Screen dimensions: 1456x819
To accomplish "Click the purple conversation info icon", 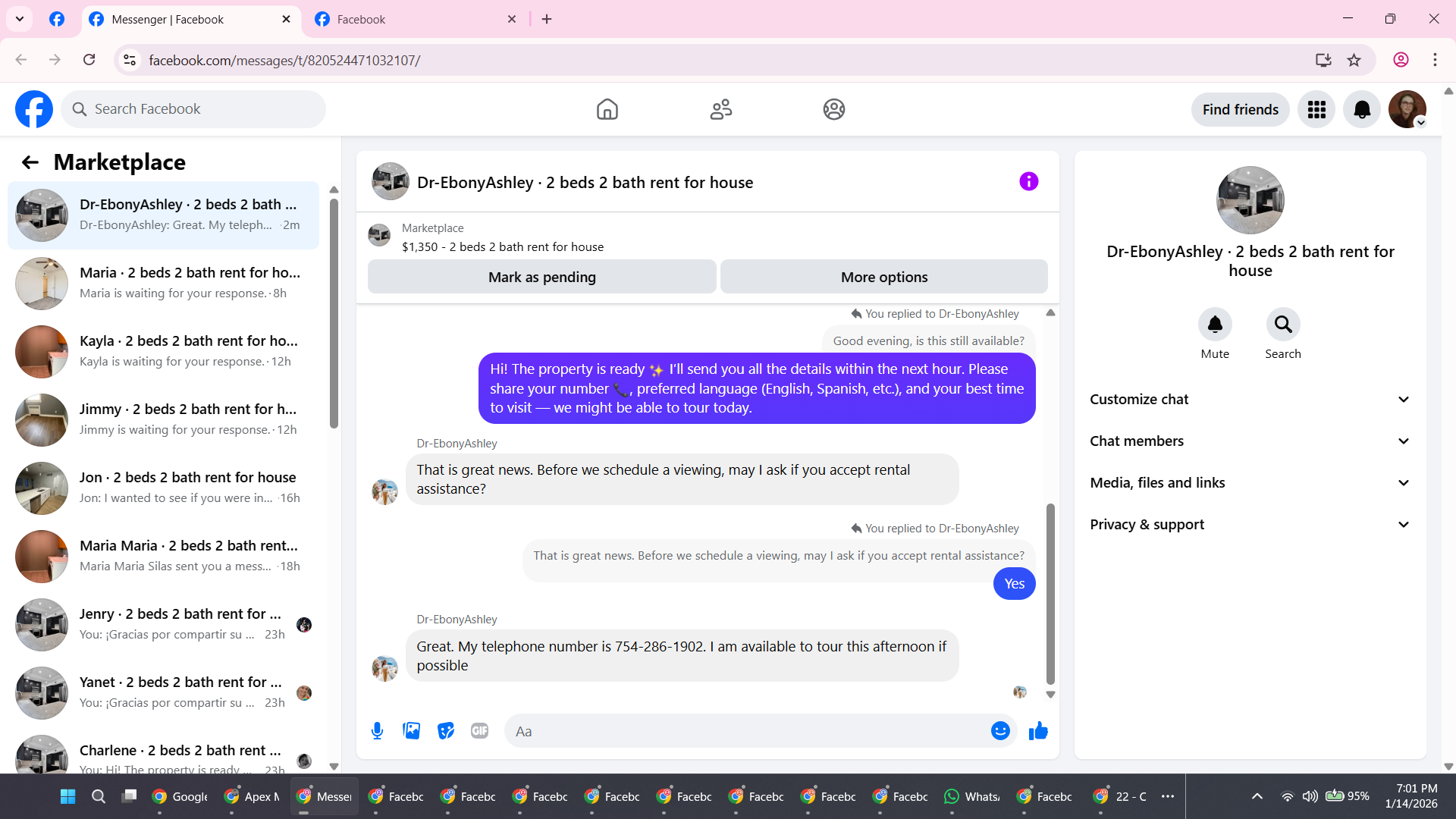I will (1028, 182).
